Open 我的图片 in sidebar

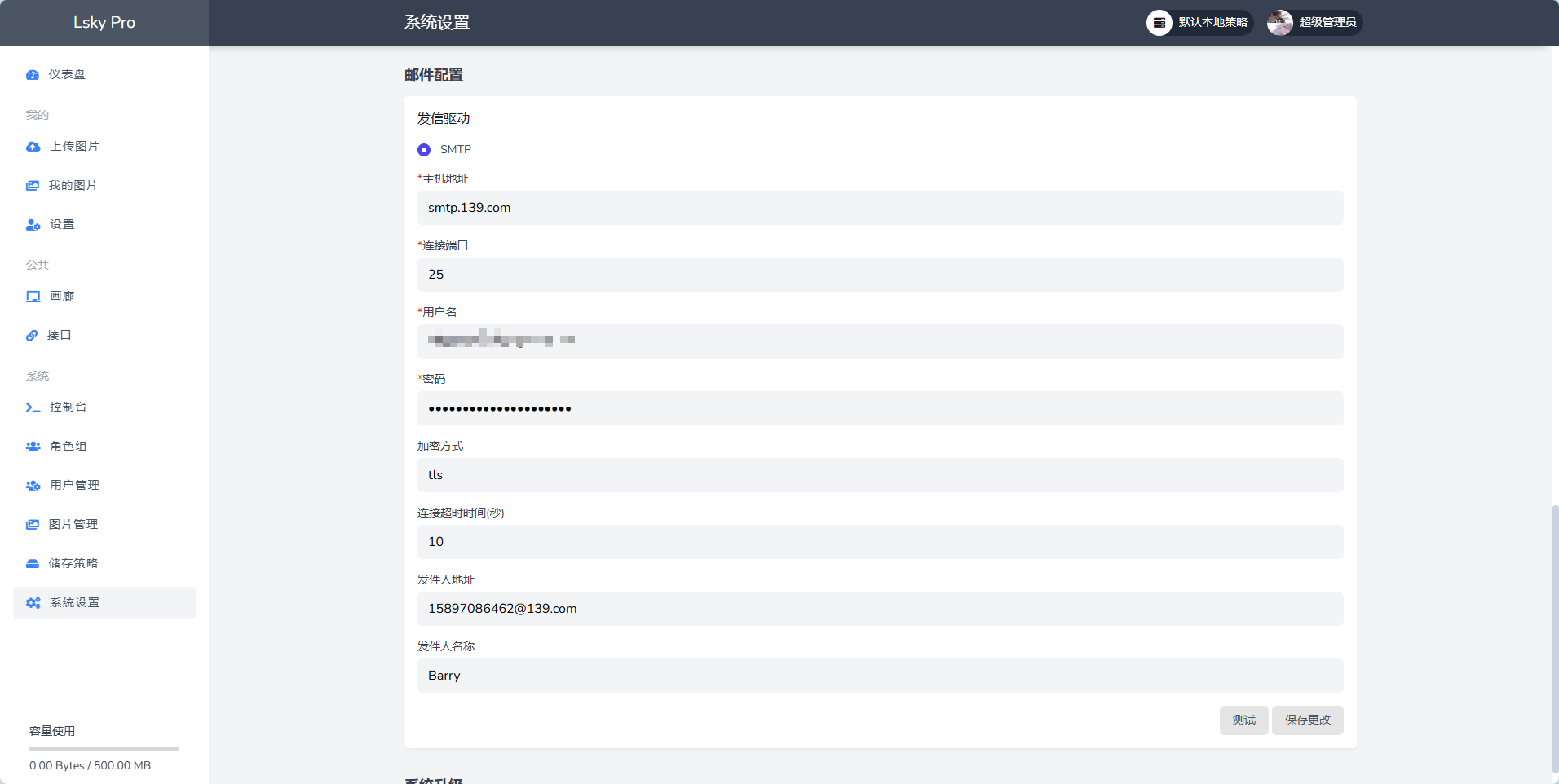pos(104,186)
